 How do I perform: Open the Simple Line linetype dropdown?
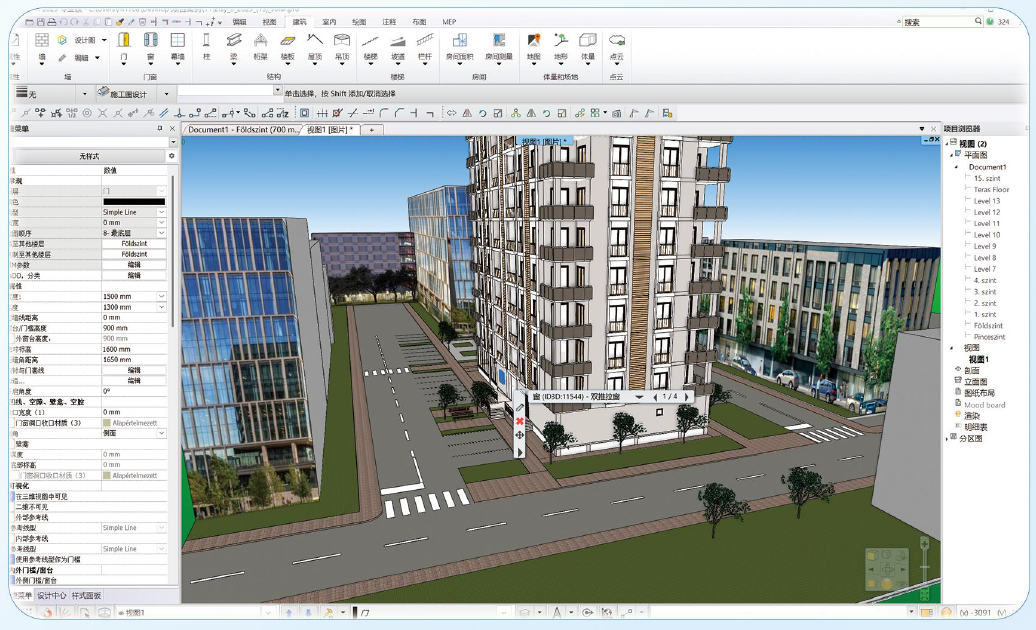[x=161, y=212]
